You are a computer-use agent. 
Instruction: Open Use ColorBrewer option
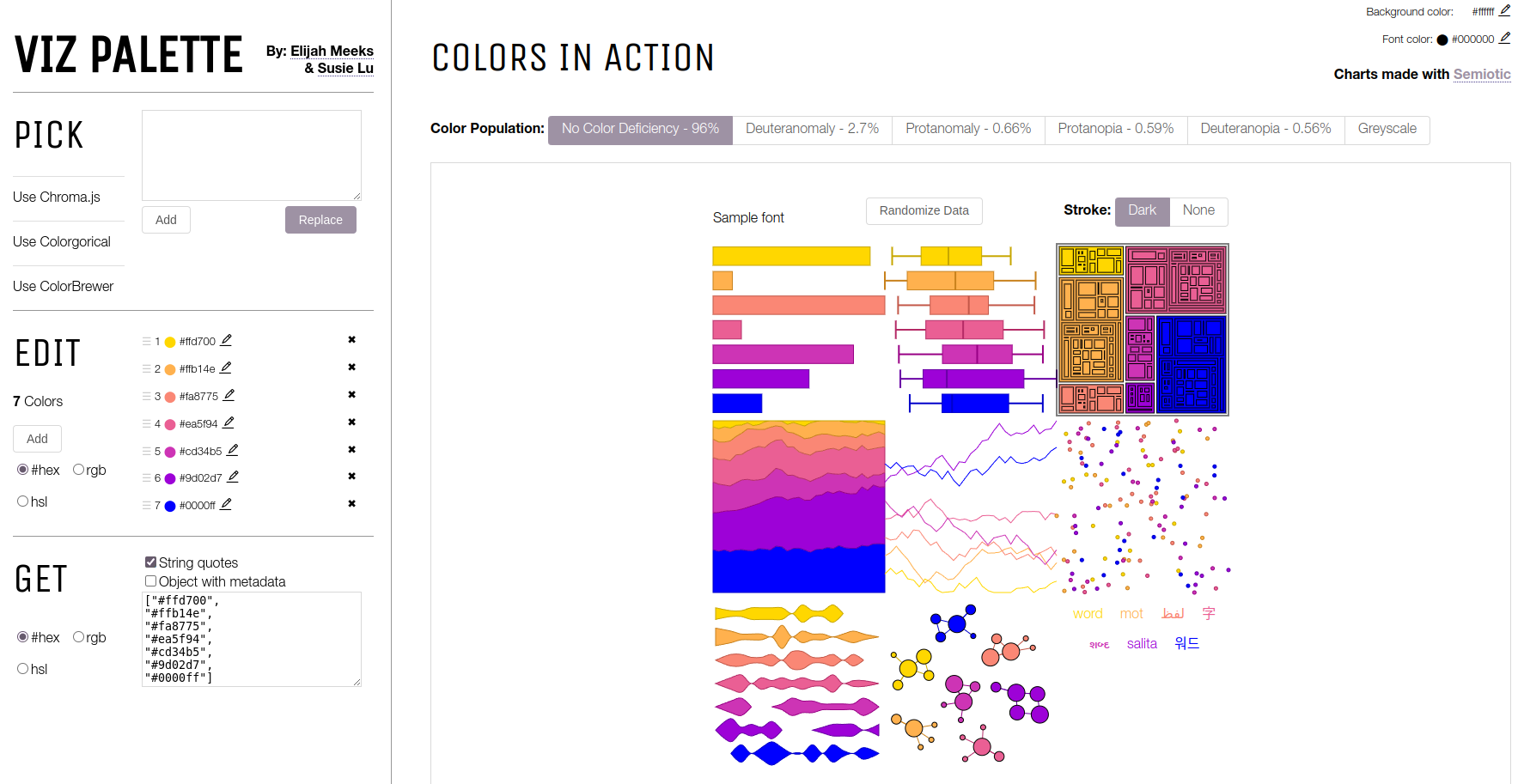(64, 287)
